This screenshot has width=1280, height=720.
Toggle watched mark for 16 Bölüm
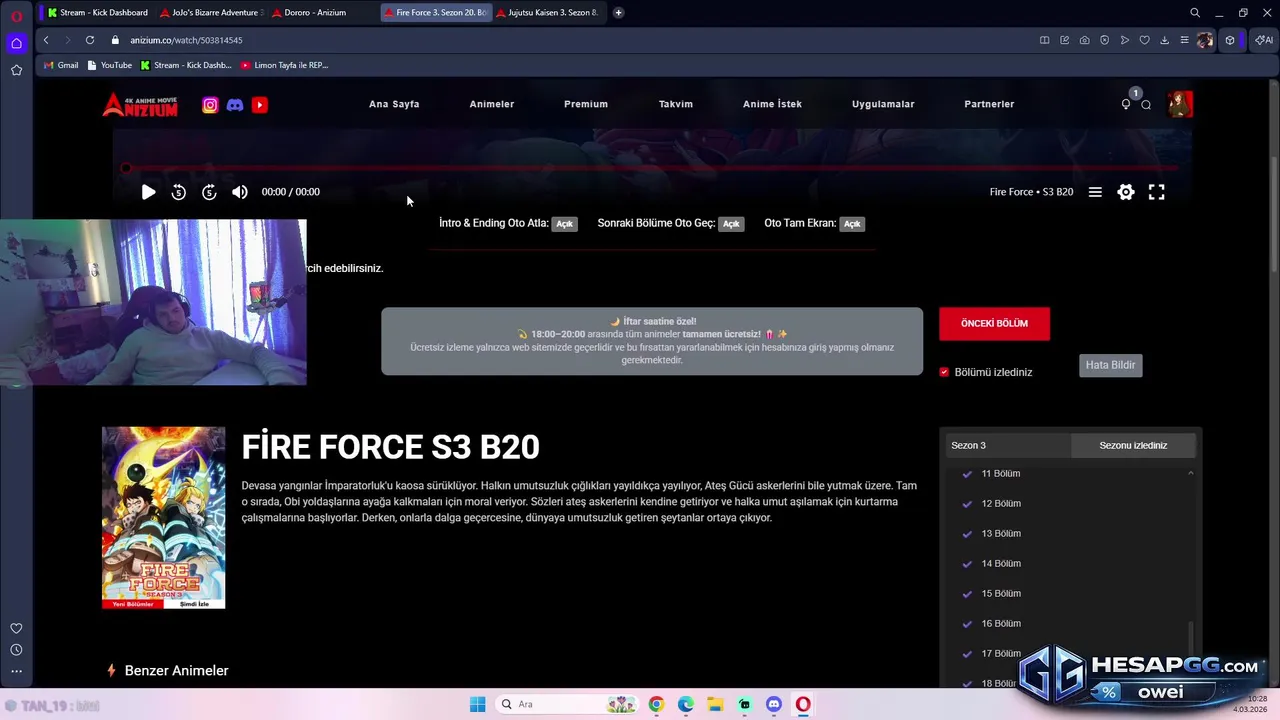[967, 624]
